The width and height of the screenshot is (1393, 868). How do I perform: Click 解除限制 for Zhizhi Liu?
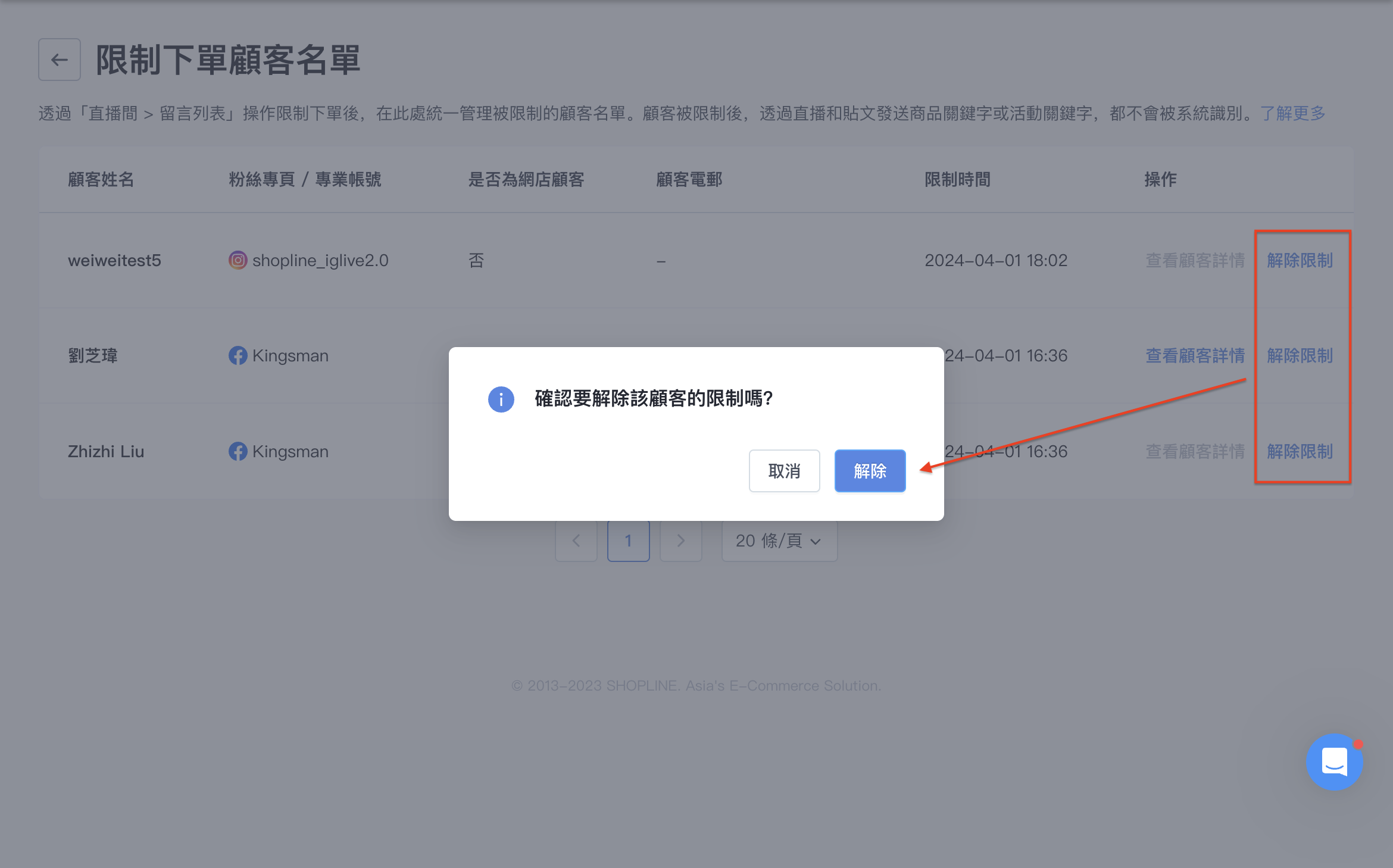(1300, 451)
